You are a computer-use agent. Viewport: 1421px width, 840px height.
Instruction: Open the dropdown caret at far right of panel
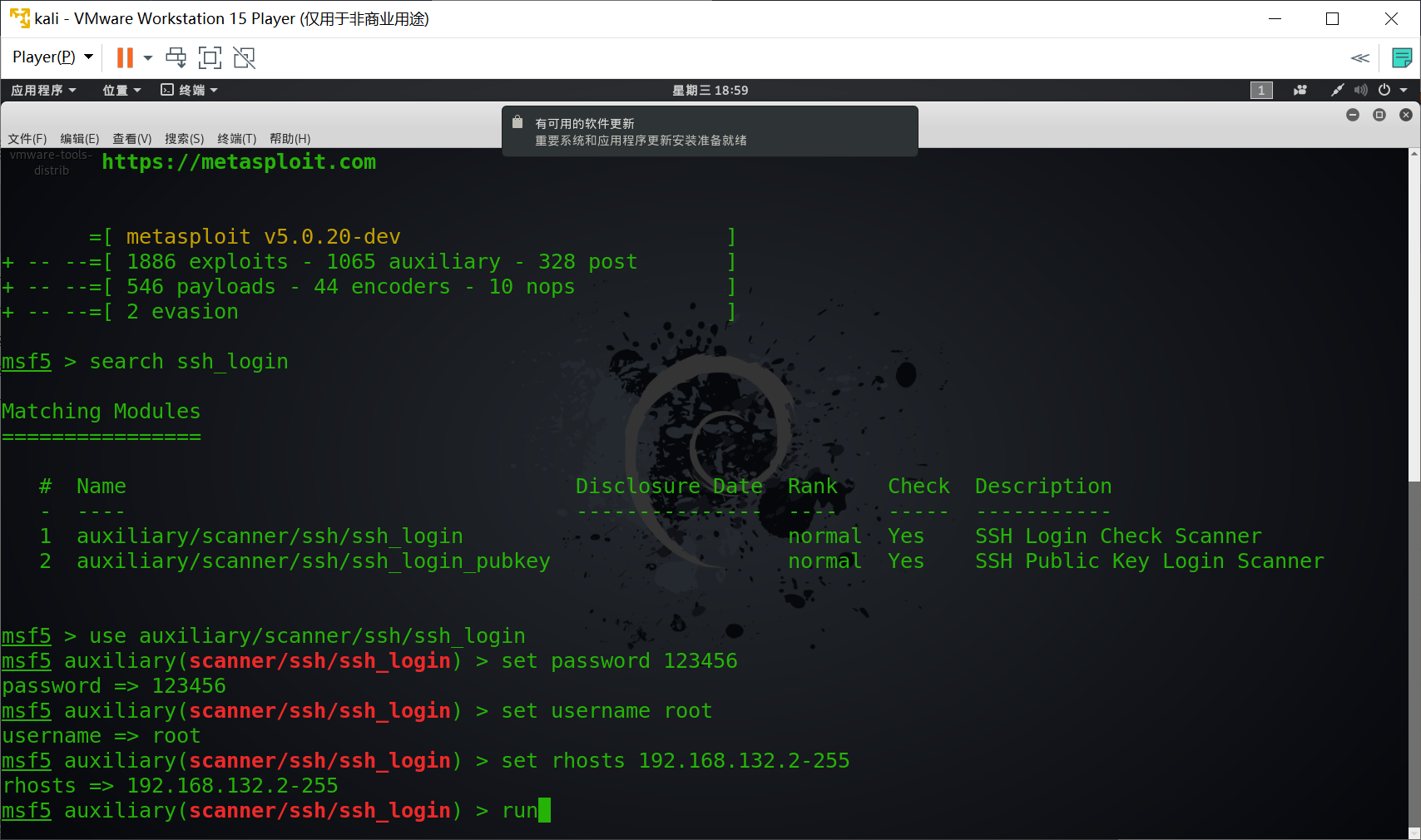[x=1404, y=90]
